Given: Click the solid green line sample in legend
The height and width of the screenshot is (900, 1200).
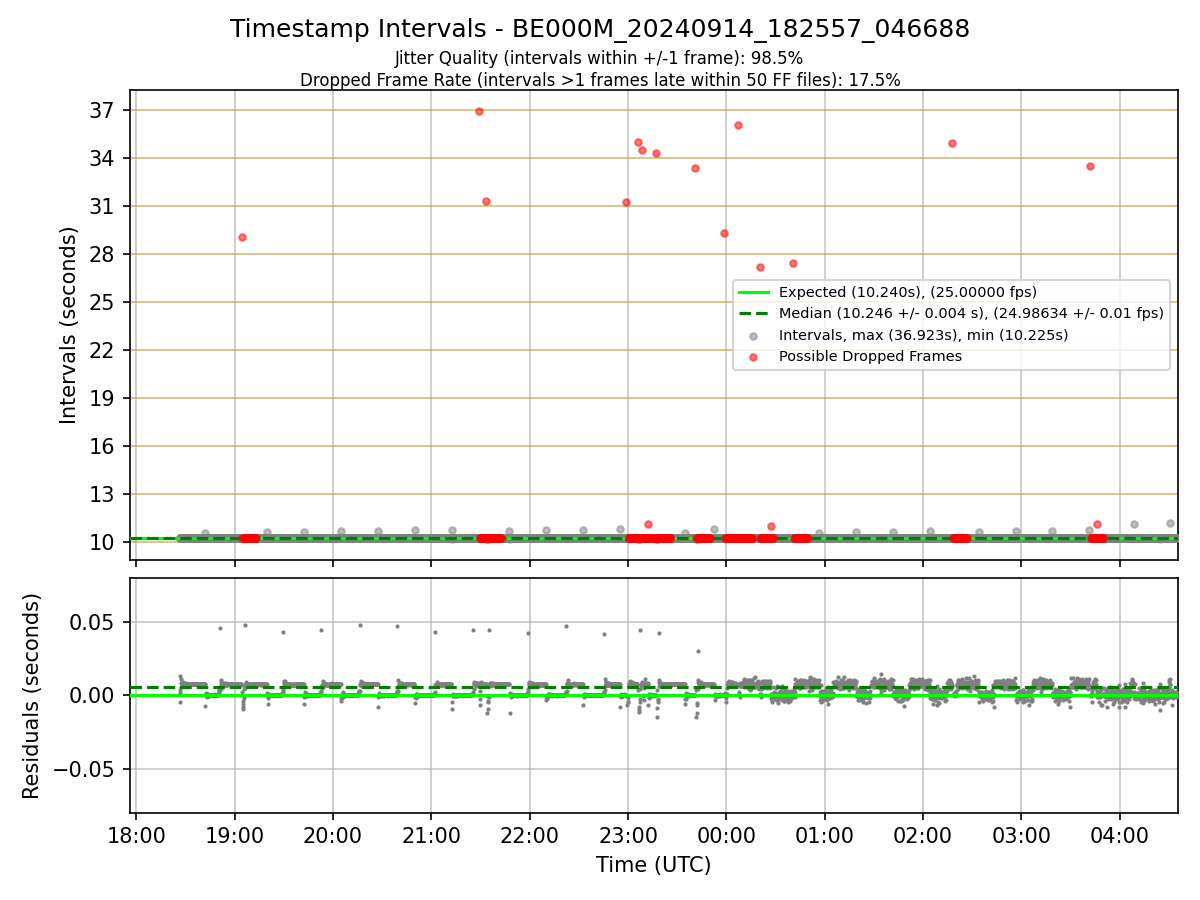Looking at the screenshot, I should 754,292.
